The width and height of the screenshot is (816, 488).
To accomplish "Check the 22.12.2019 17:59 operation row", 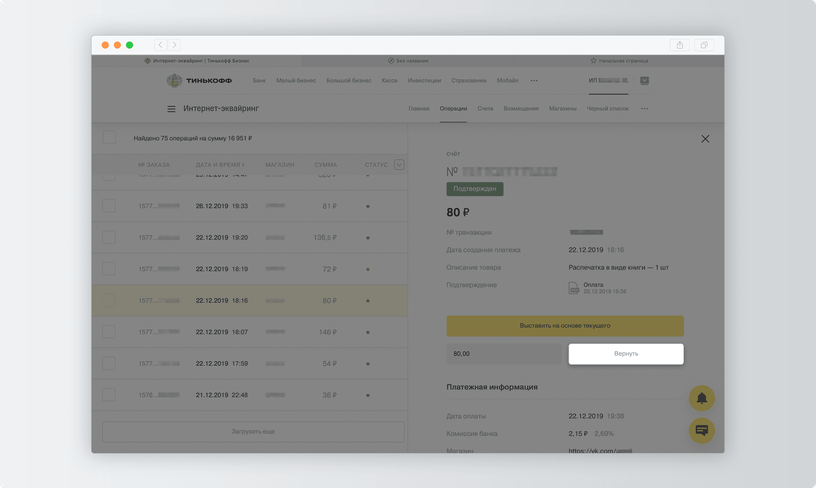I will pyautogui.click(x=109, y=364).
